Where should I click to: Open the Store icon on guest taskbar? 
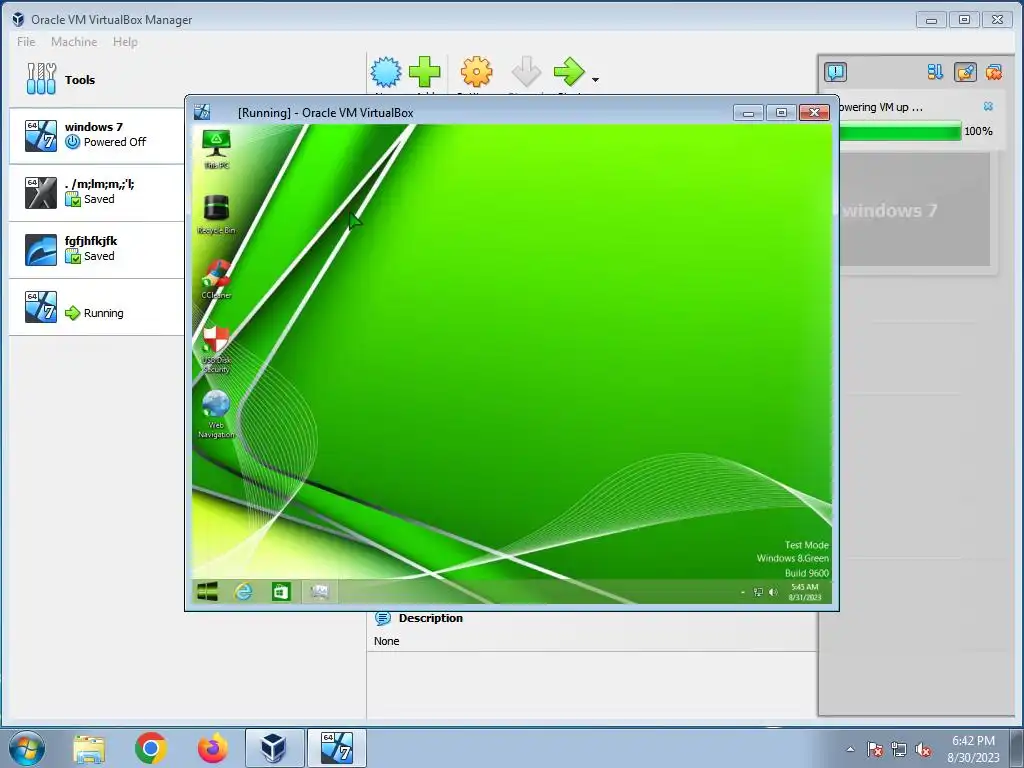click(x=281, y=592)
